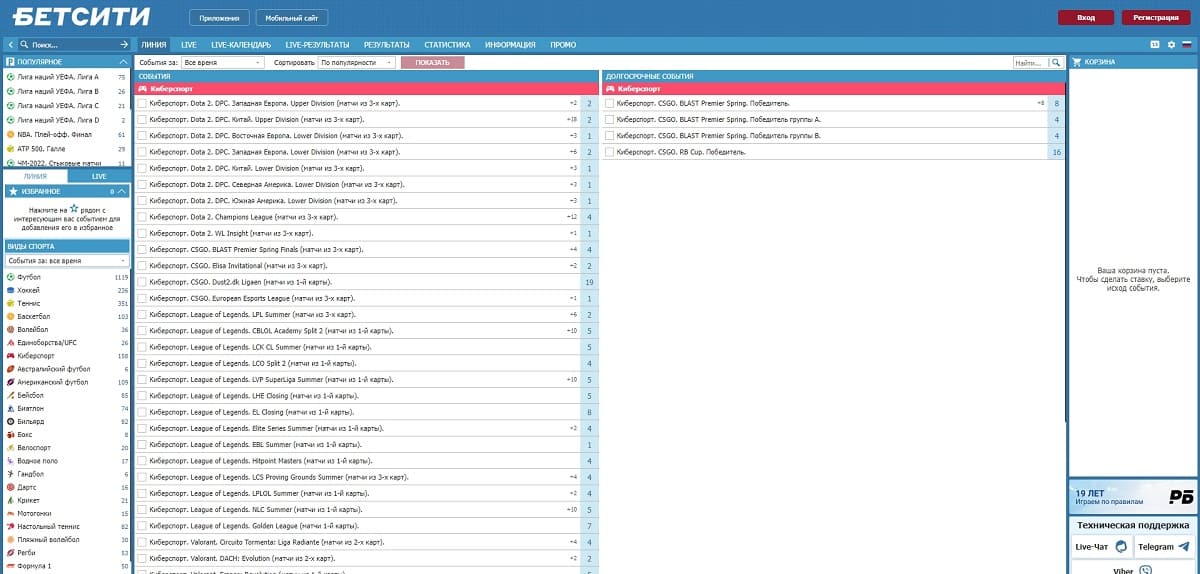Check CSGO BLAST Premier Spring Finals checkbox
1200x574 pixels.
[x=141, y=250]
